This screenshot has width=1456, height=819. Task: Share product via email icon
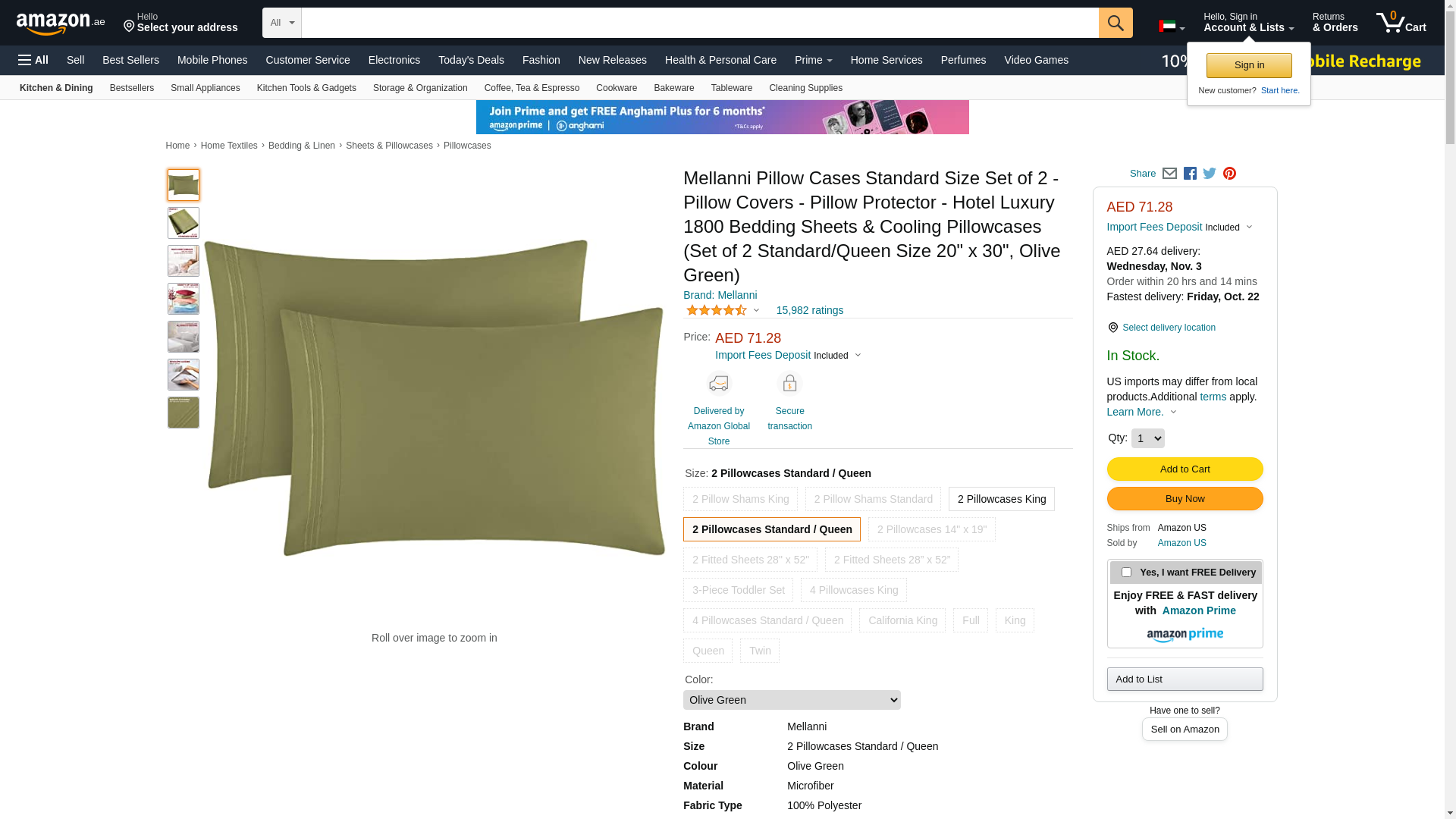click(1169, 174)
